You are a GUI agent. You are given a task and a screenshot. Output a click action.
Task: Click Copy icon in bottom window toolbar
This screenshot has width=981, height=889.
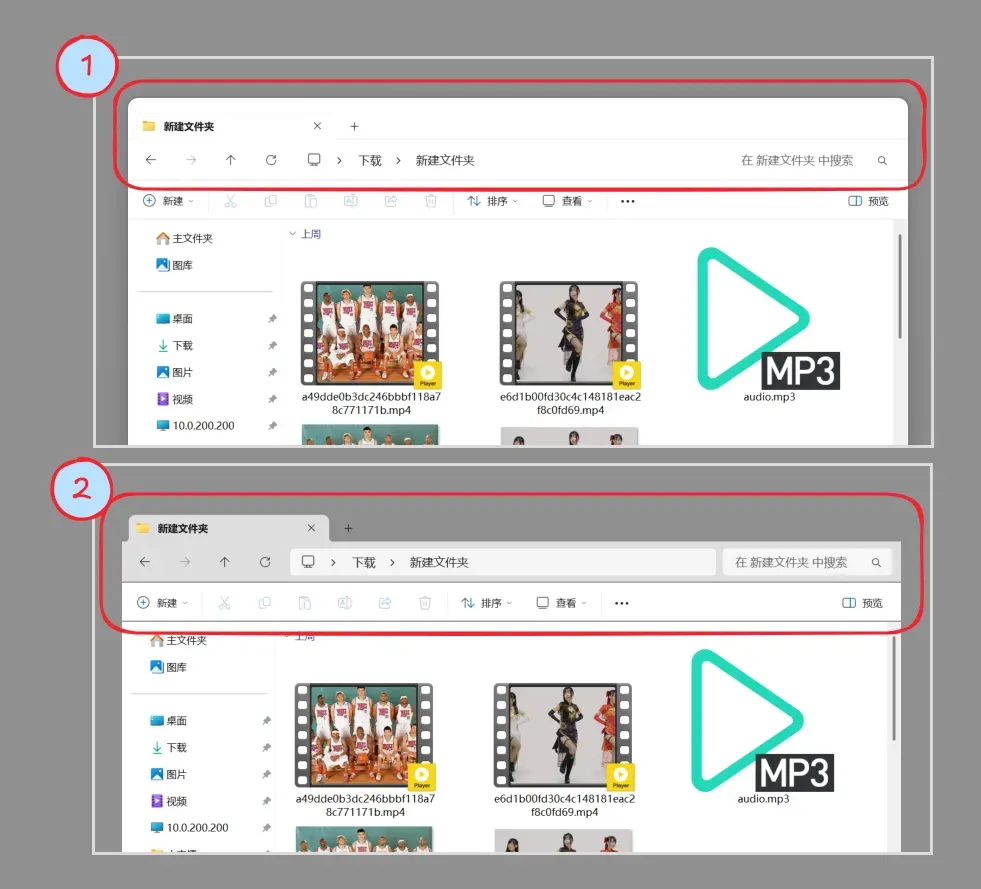click(x=265, y=603)
